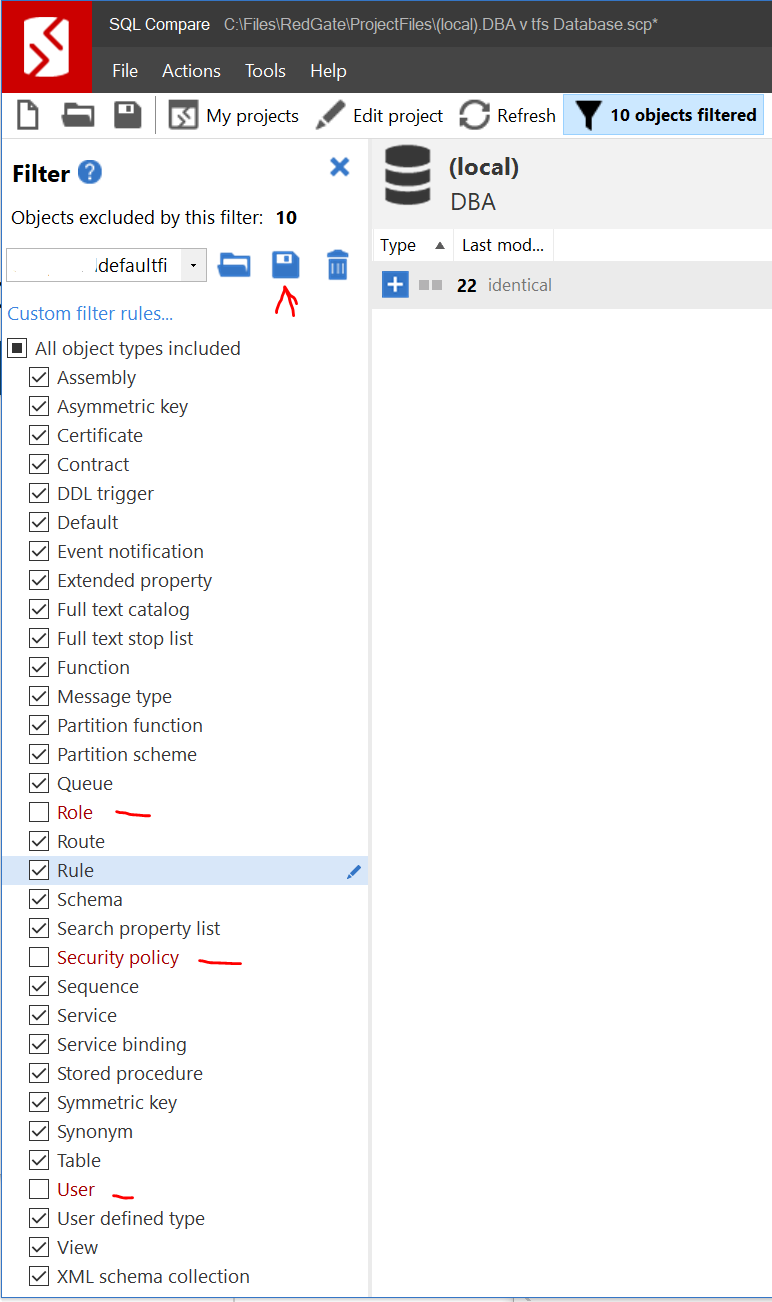Viewport: 772px width, 1302px height.
Task: Save project using toolbar floppy disk icon
Action: point(128,115)
